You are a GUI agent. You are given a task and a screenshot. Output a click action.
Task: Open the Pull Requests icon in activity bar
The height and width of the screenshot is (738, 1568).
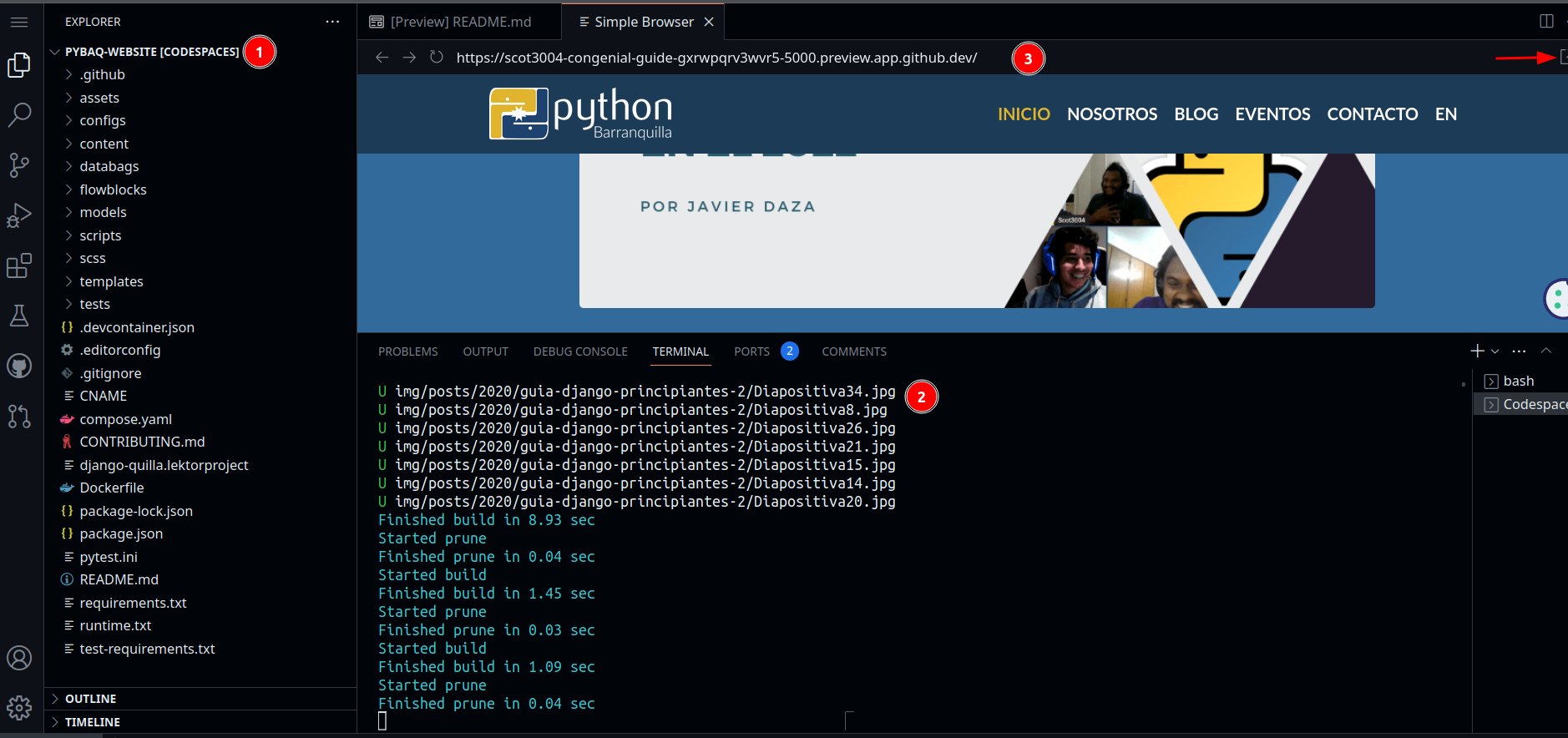click(x=19, y=416)
